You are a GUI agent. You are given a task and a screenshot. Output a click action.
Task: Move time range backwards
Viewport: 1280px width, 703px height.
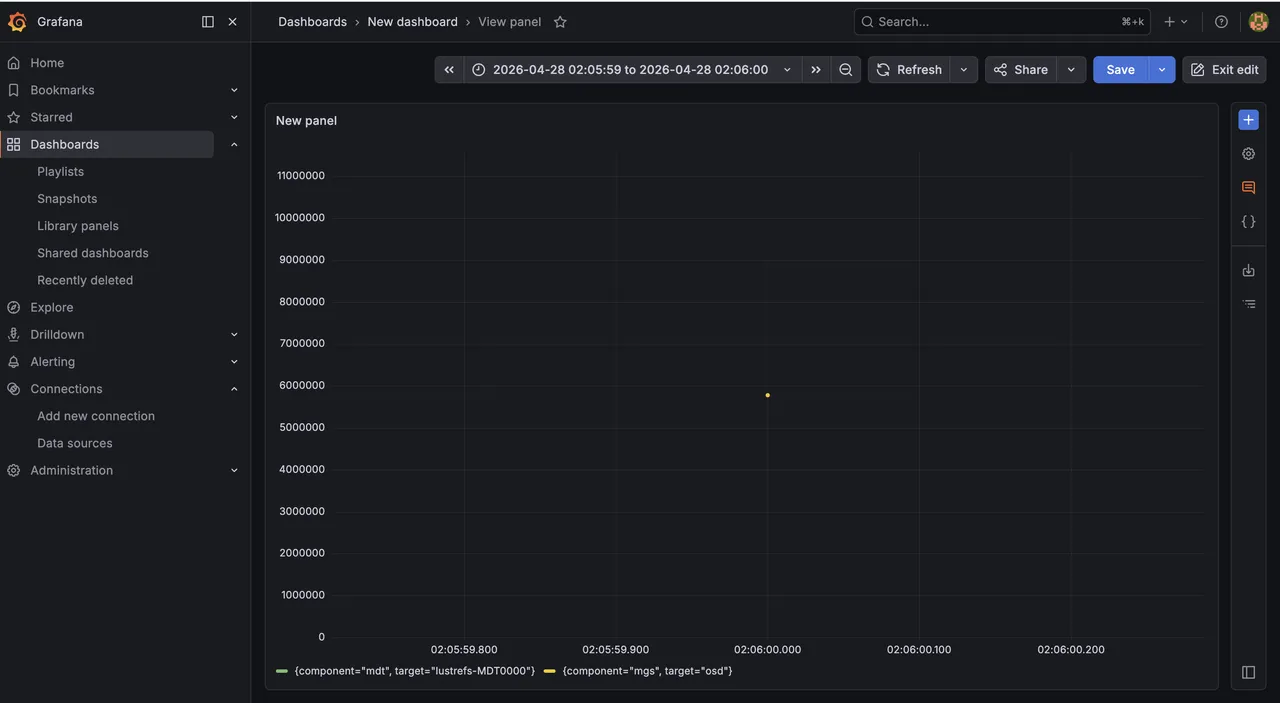coord(449,69)
